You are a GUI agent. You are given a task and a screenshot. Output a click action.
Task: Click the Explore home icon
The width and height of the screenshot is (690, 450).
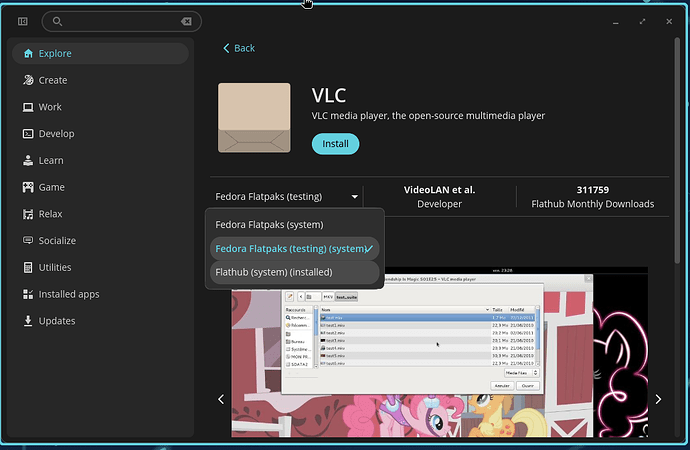click(28, 54)
